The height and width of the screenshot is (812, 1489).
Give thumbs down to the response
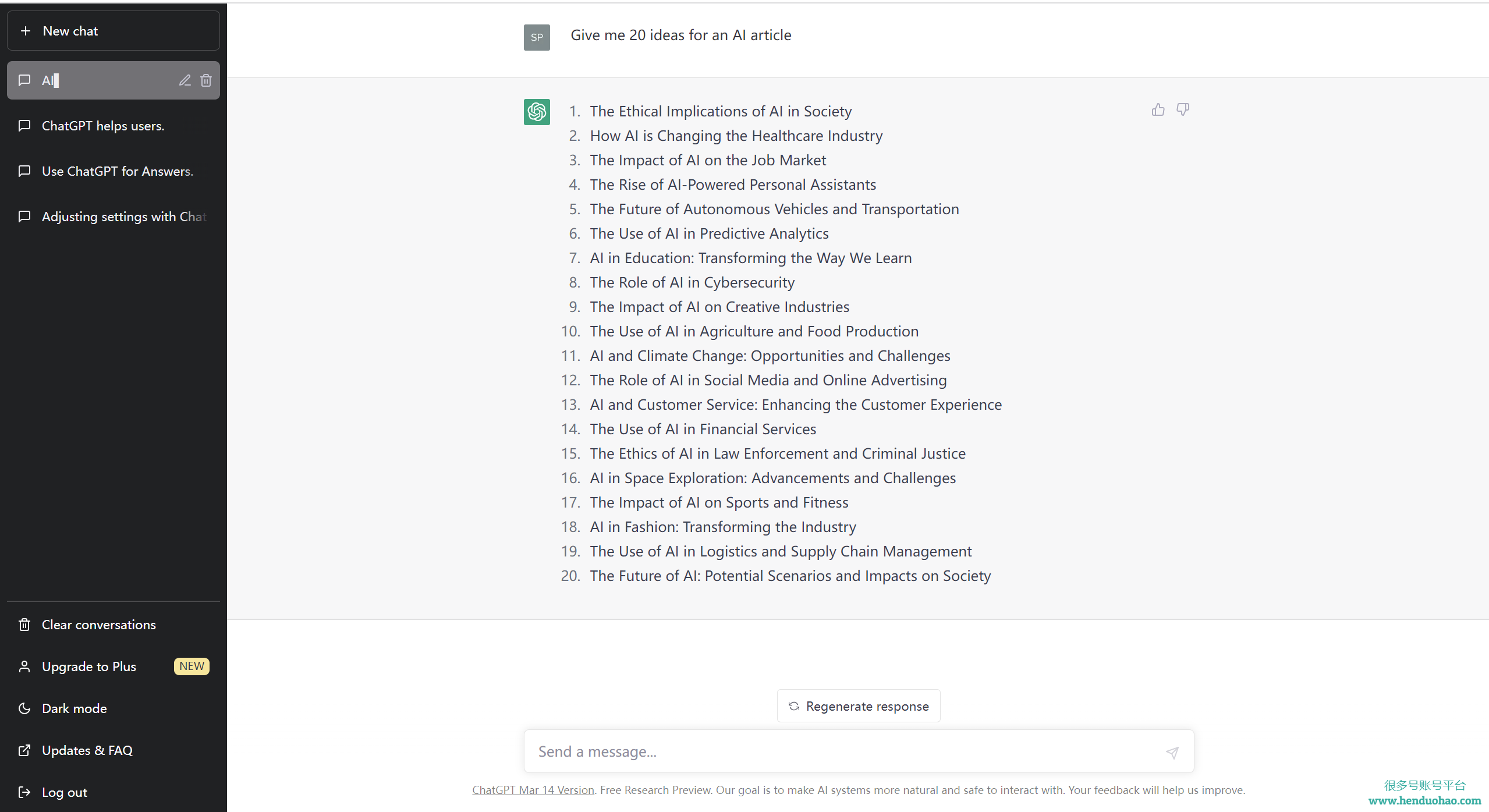click(x=1182, y=109)
